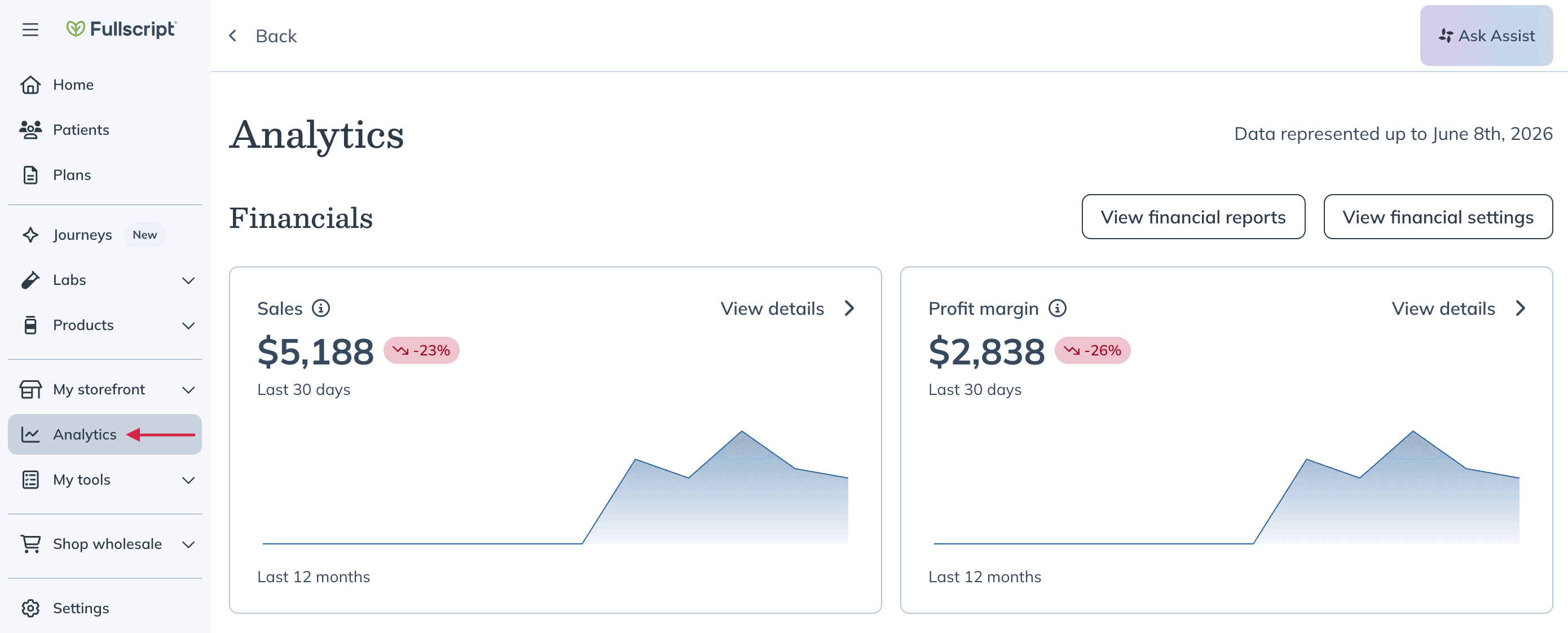Expand the Shop wholesale chevron
The image size is (1568, 633).
pyautogui.click(x=189, y=544)
